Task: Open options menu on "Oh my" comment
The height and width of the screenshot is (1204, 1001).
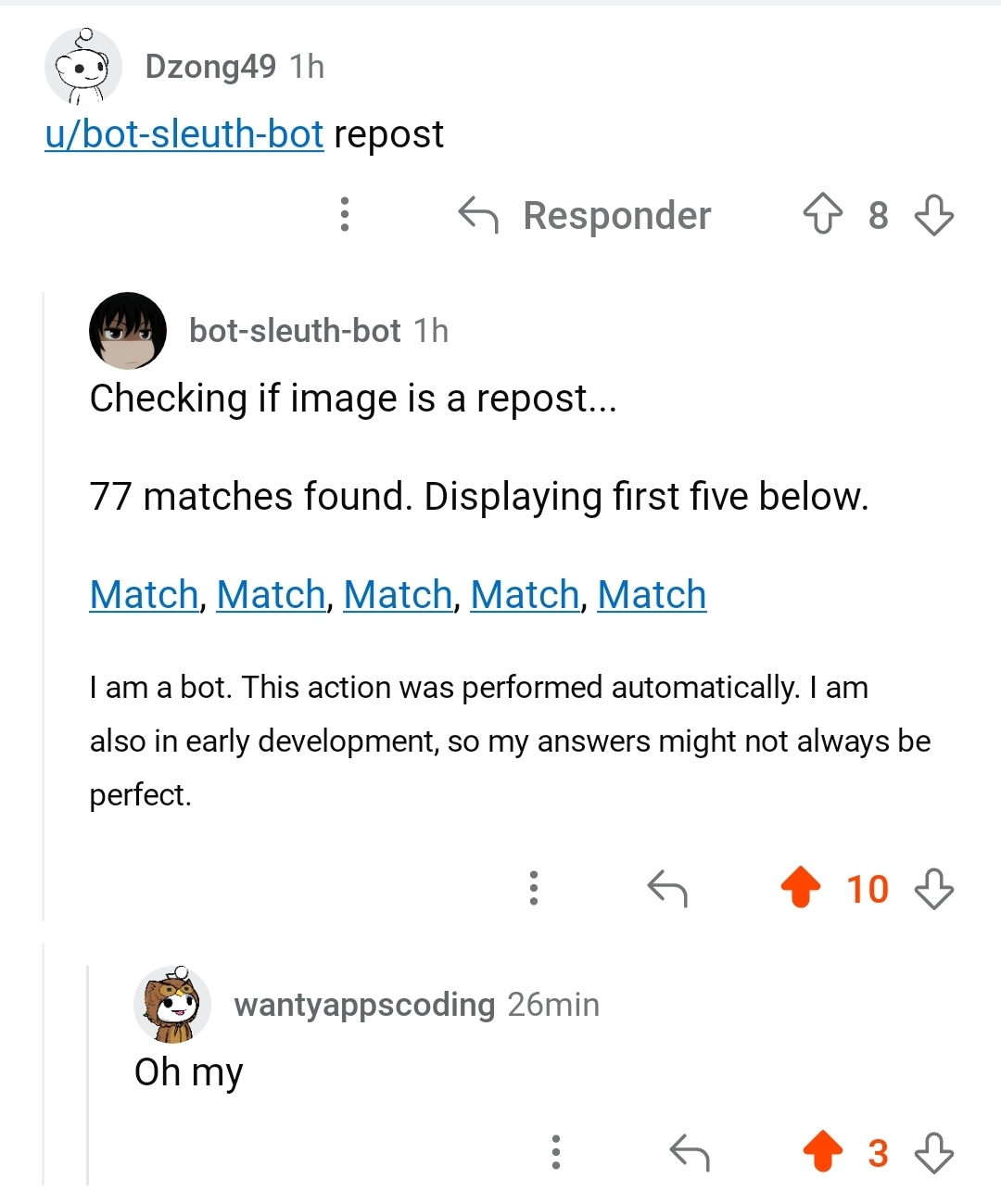Action: tap(556, 1152)
